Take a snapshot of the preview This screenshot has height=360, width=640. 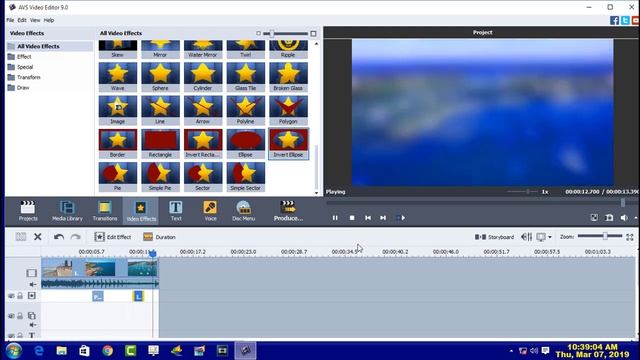(x=609, y=218)
